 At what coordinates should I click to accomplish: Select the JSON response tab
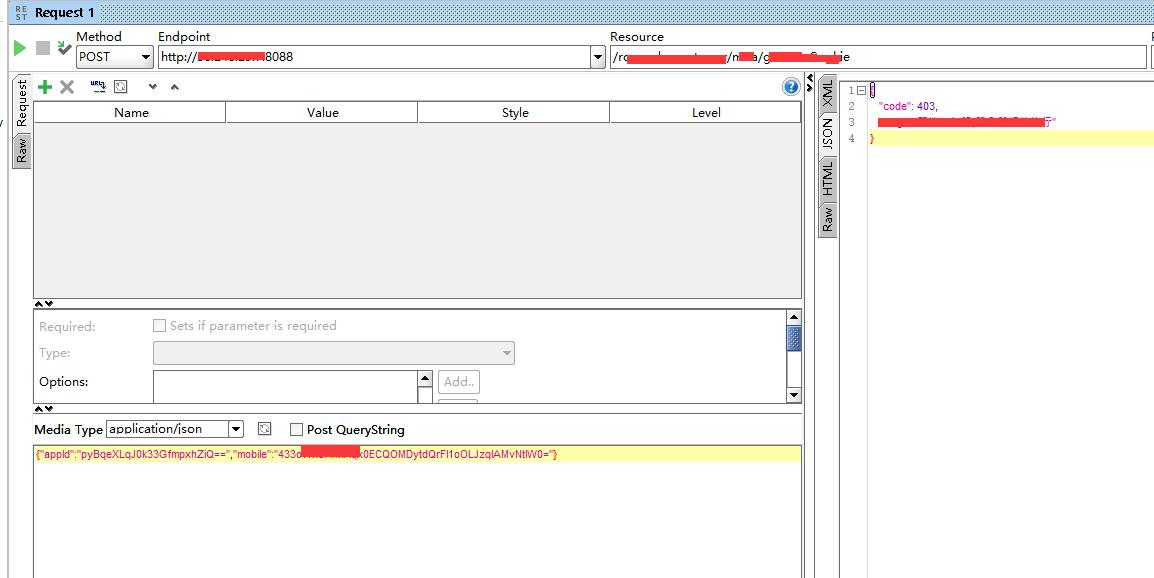pyautogui.click(x=828, y=133)
